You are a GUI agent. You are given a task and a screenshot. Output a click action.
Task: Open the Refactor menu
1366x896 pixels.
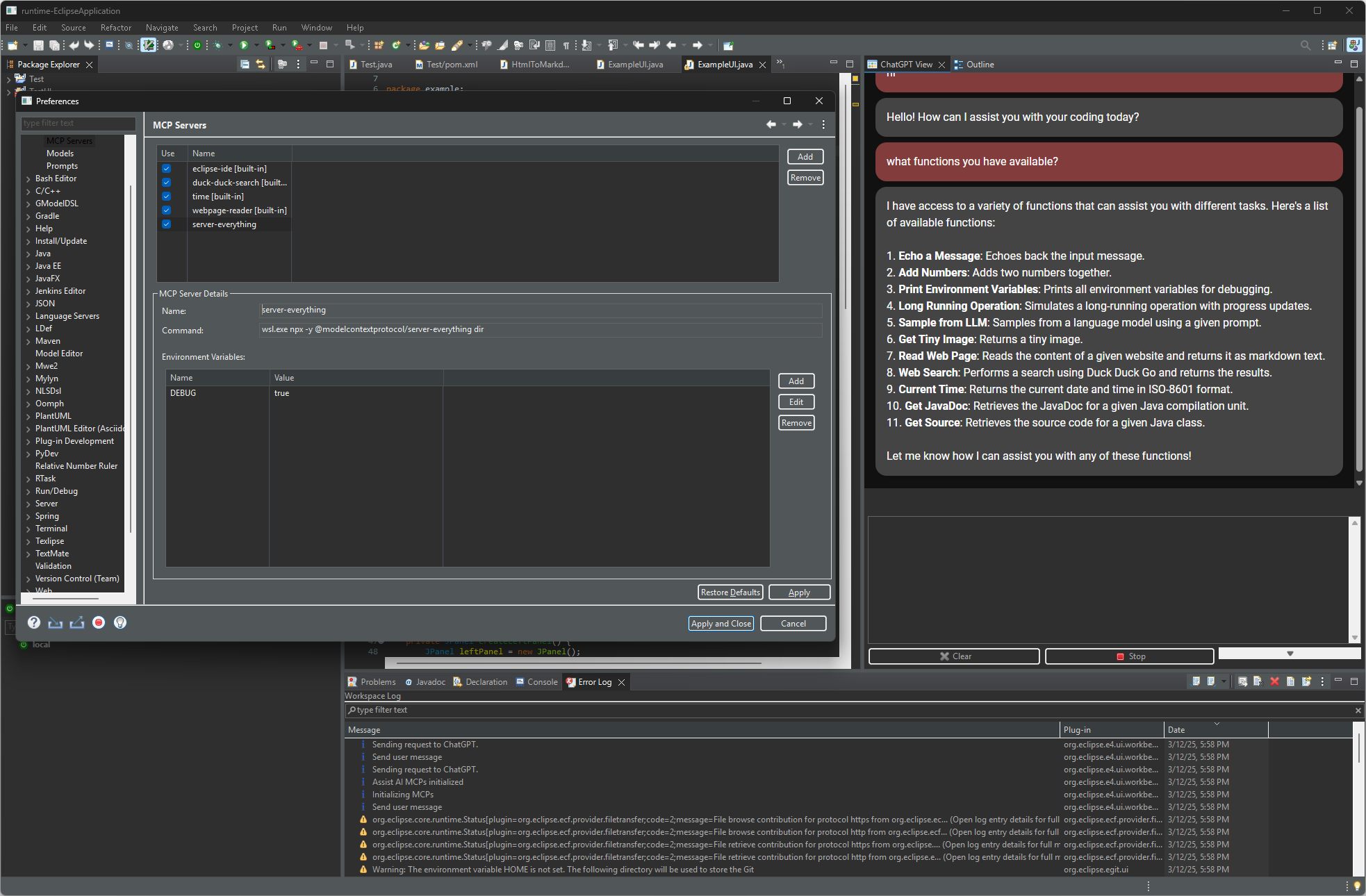coord(115,28)
